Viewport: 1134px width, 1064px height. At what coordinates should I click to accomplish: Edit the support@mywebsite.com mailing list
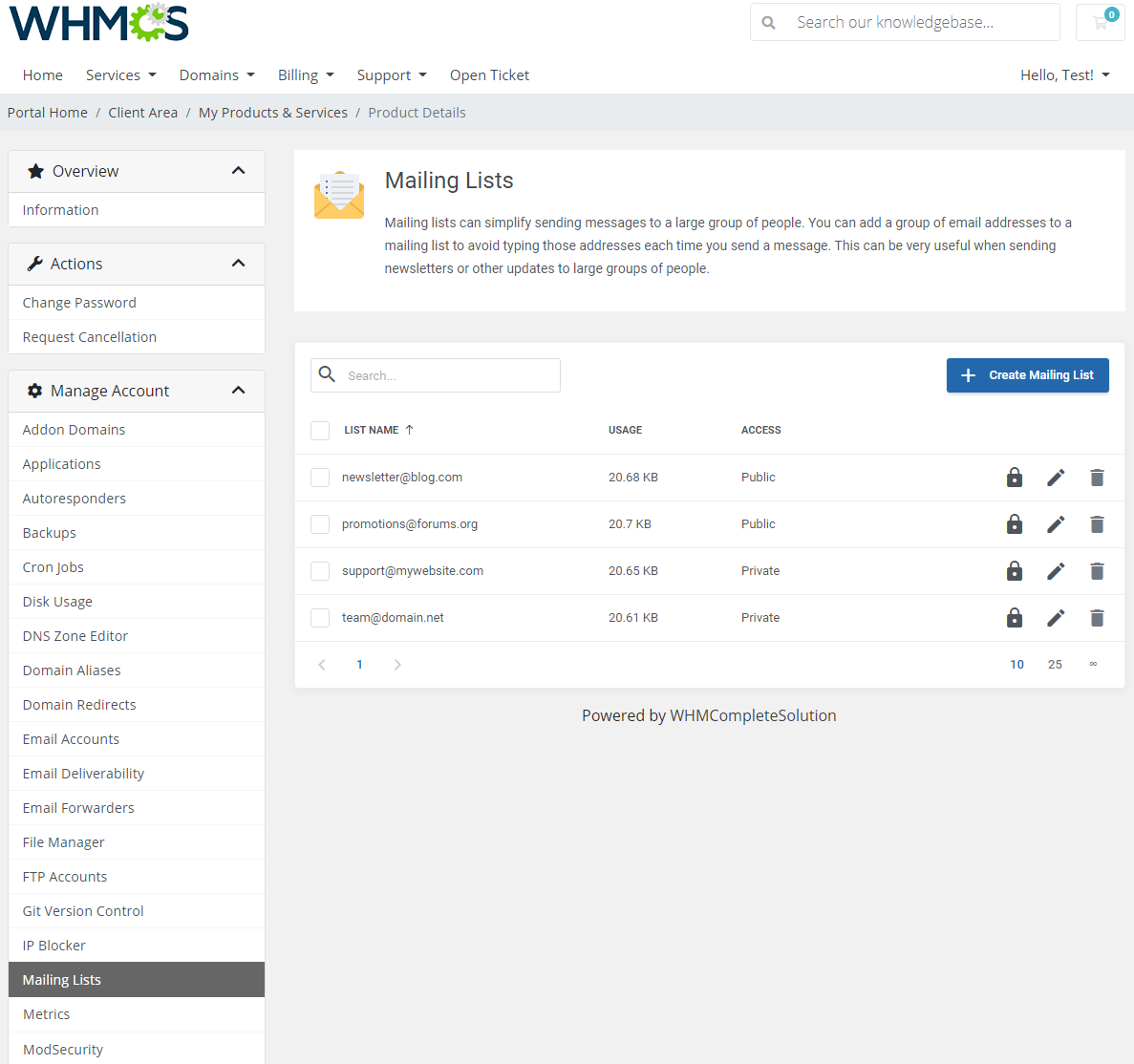click(1056, 570)
